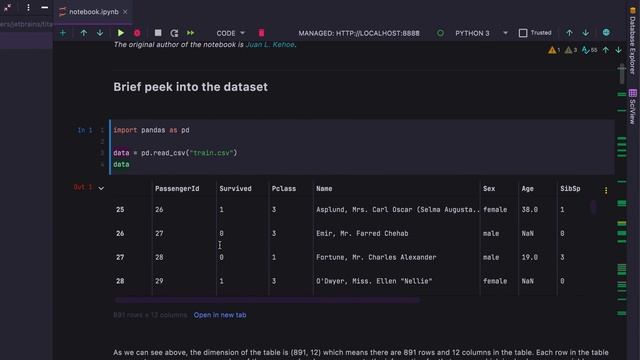This screenshot has width=640, height=360.
Task: Follow the Juan L. Kehoe author link
Action: pyautogui.click(x=270, y=44)
